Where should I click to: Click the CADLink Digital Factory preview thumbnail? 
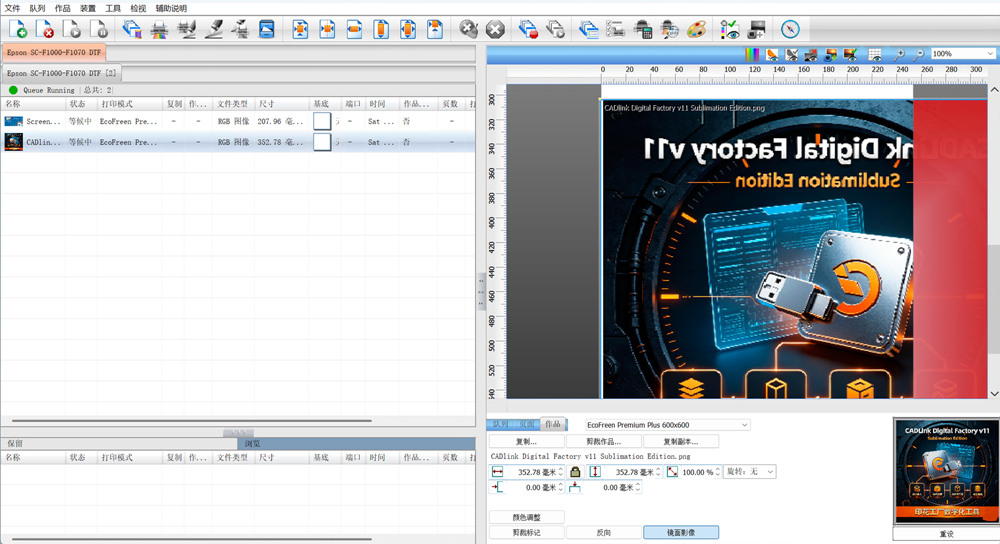[x=946, y=471]
